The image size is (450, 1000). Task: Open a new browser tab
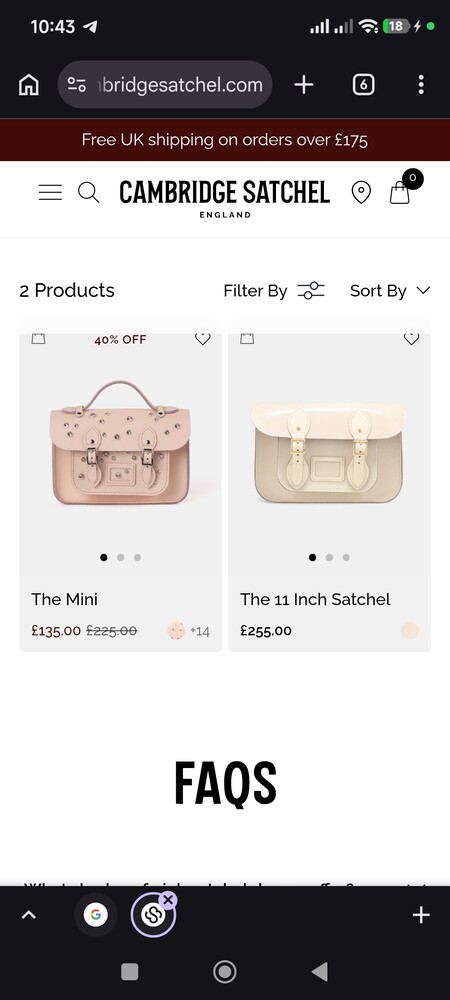coord(304,85)
